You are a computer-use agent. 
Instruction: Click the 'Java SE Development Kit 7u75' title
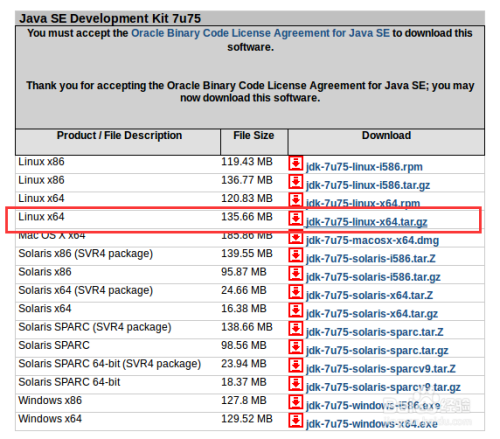click(x=110, y=18)
